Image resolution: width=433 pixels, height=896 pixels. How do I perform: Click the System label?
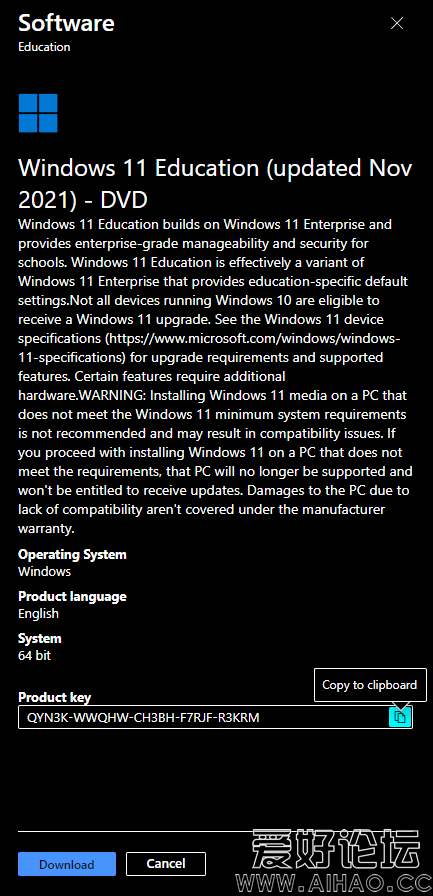point(39,638)
